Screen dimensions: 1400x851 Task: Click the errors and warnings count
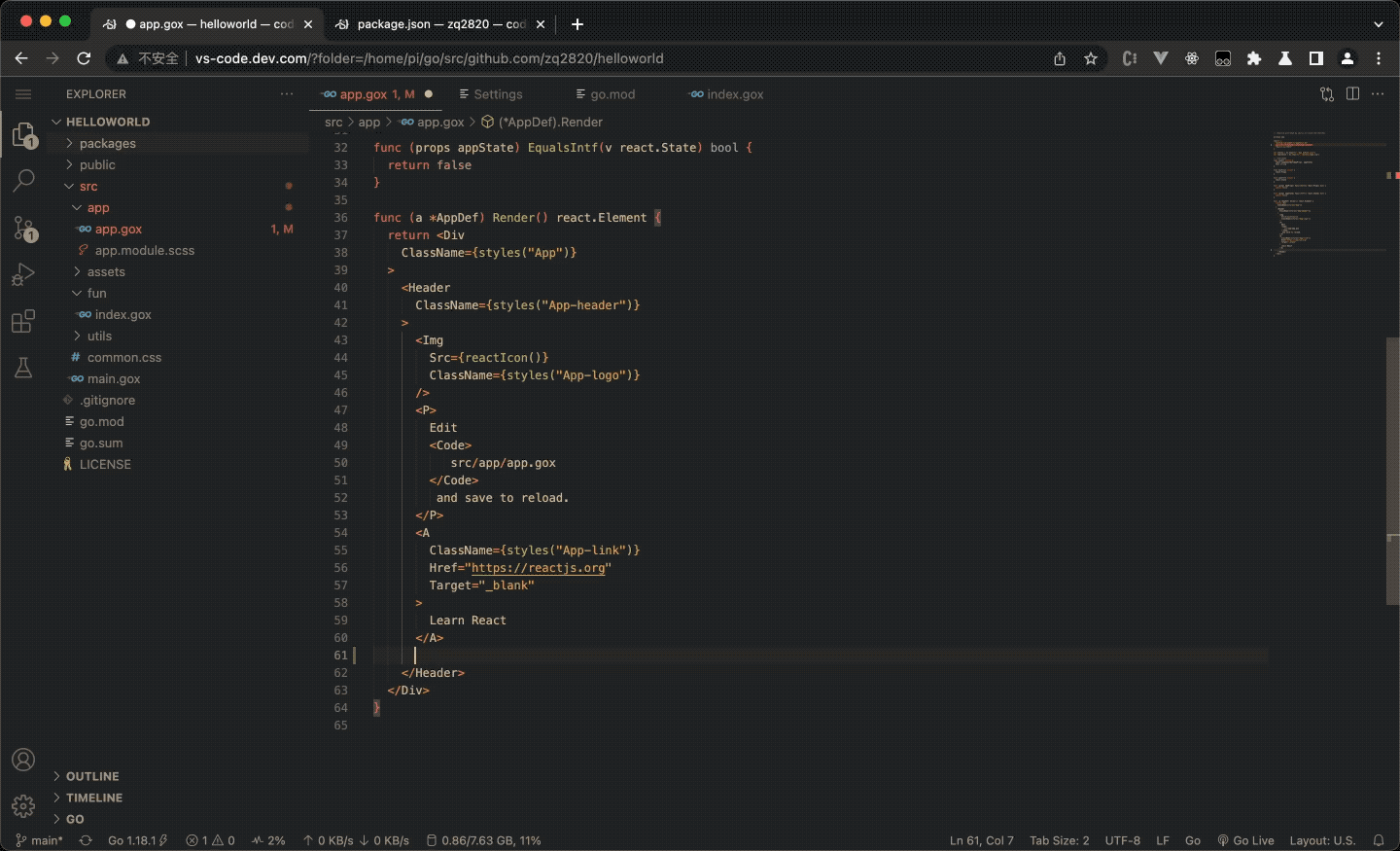[210, 840]
